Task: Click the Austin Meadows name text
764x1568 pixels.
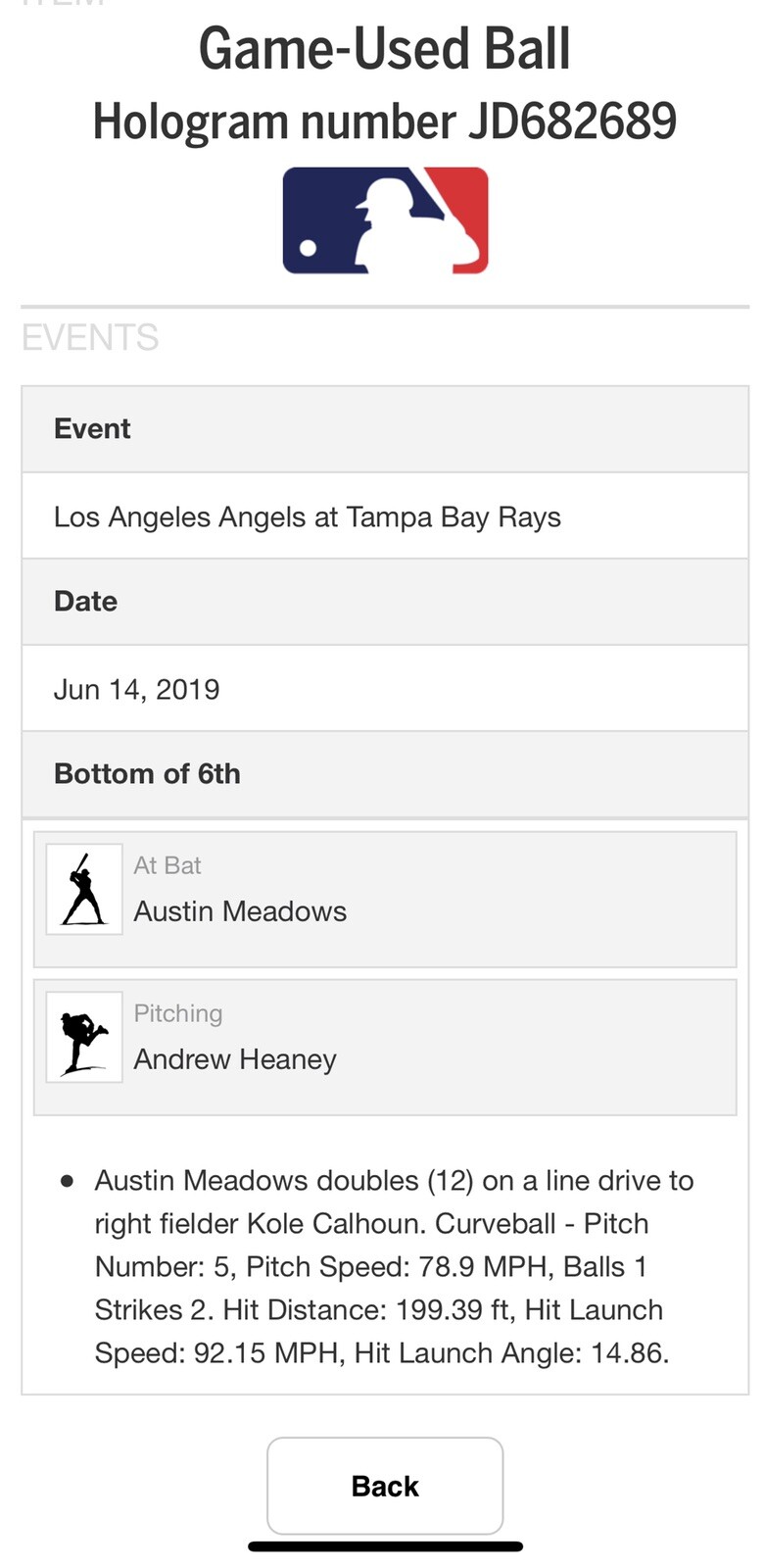Action: 240,911
